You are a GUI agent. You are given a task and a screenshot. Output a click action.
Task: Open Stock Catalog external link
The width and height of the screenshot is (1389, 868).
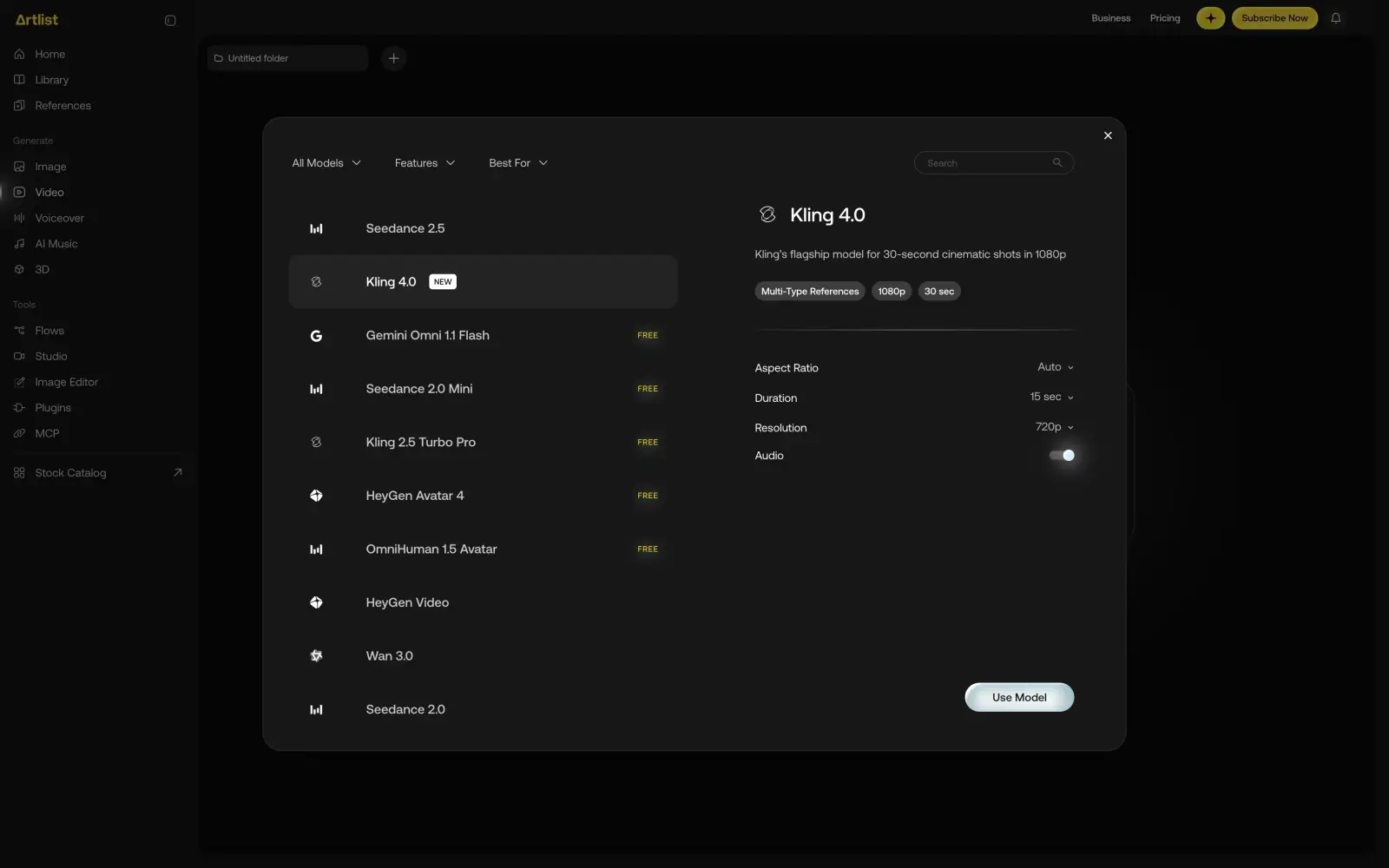(x=97, y=473)
